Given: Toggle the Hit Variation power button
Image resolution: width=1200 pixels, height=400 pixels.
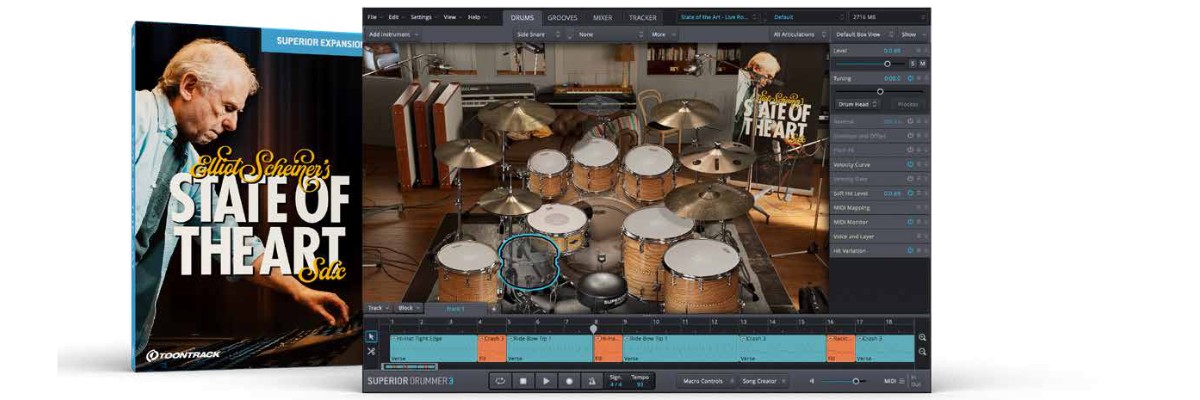Looking at the screenshot, I should click(x=910, y=251).
